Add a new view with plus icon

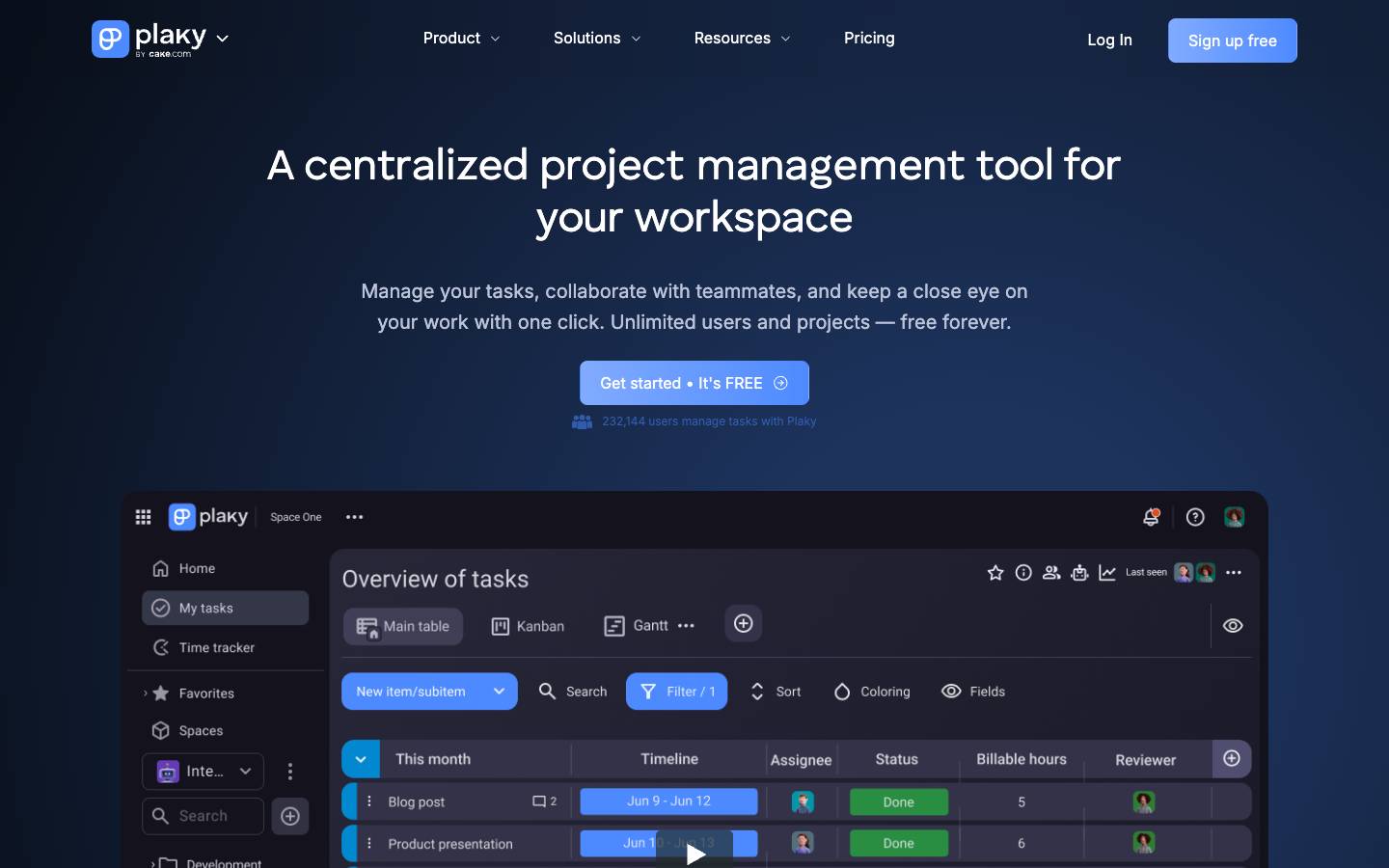pyautogui.click(x=744, y=624)
